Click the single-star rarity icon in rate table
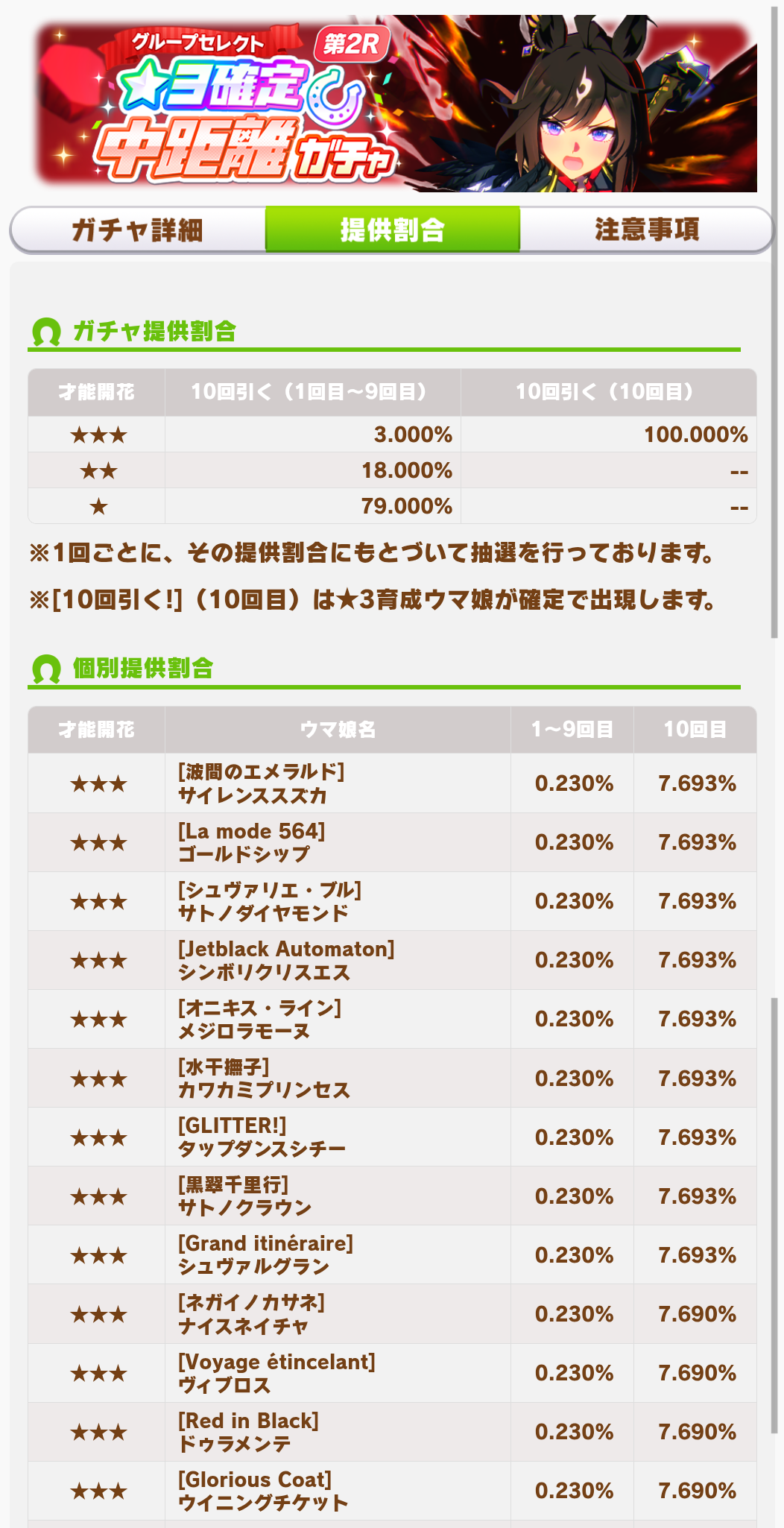Viewport: 784px width, 1528px height. coord(98,507)
